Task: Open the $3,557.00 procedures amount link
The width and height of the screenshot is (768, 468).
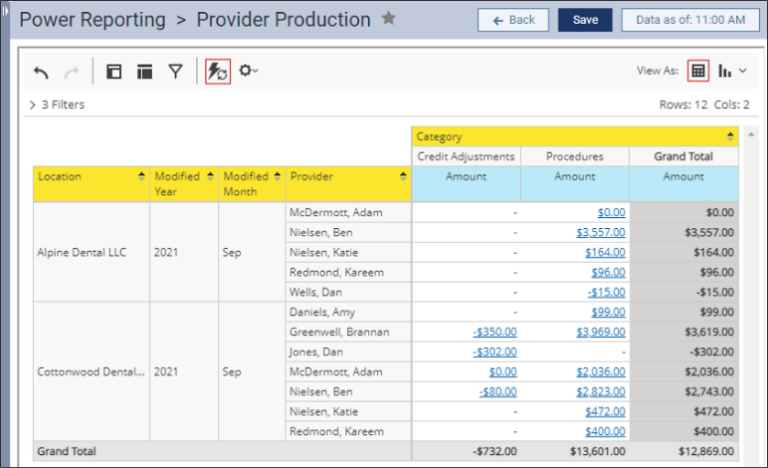Action: (x=600, y=232)
